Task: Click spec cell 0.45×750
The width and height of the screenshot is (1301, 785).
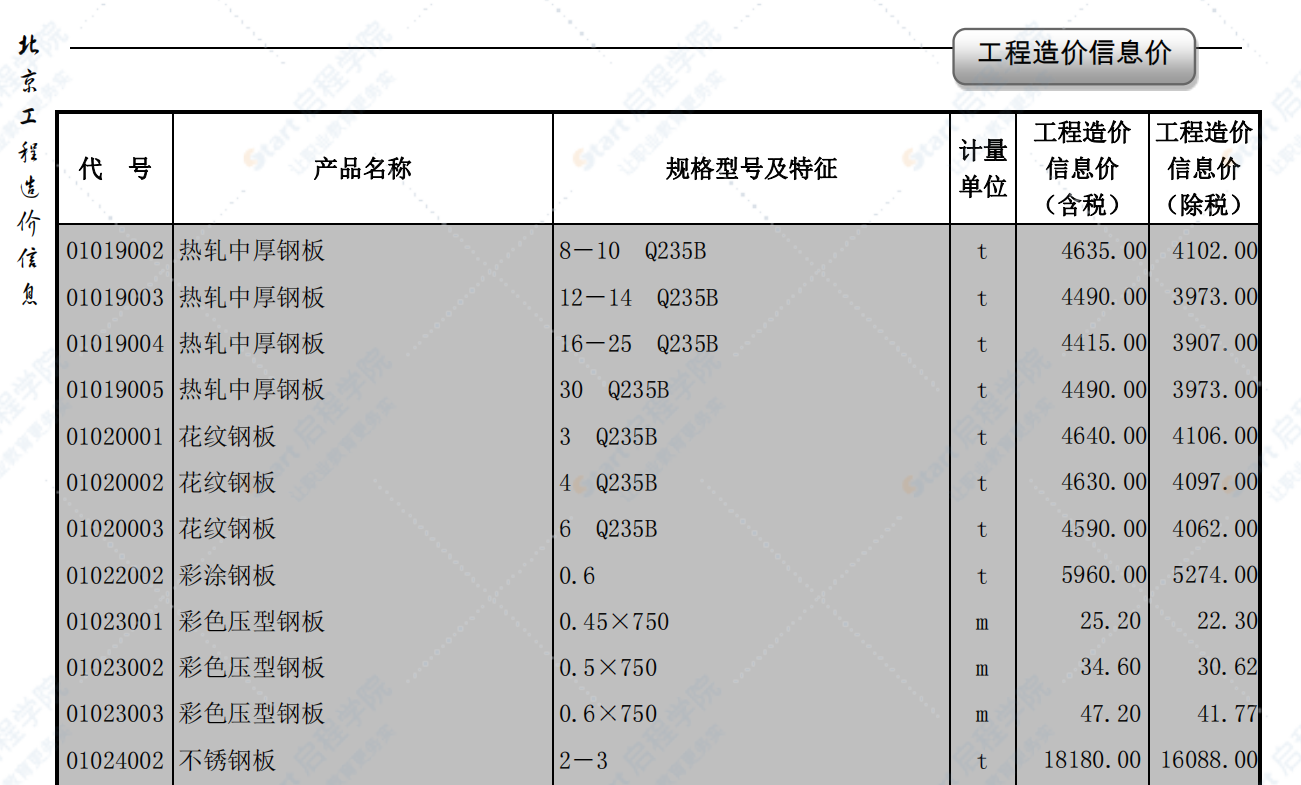Action: (614, 622)
